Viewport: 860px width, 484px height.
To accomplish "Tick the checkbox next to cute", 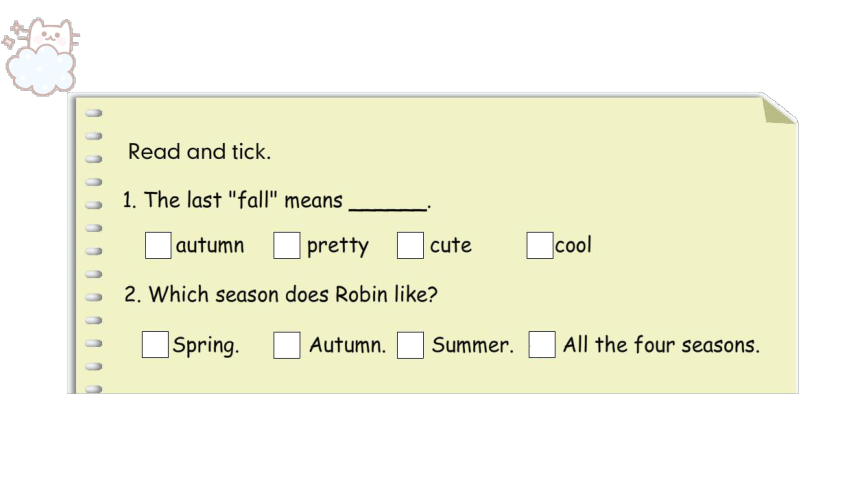I will click(410, 245).
